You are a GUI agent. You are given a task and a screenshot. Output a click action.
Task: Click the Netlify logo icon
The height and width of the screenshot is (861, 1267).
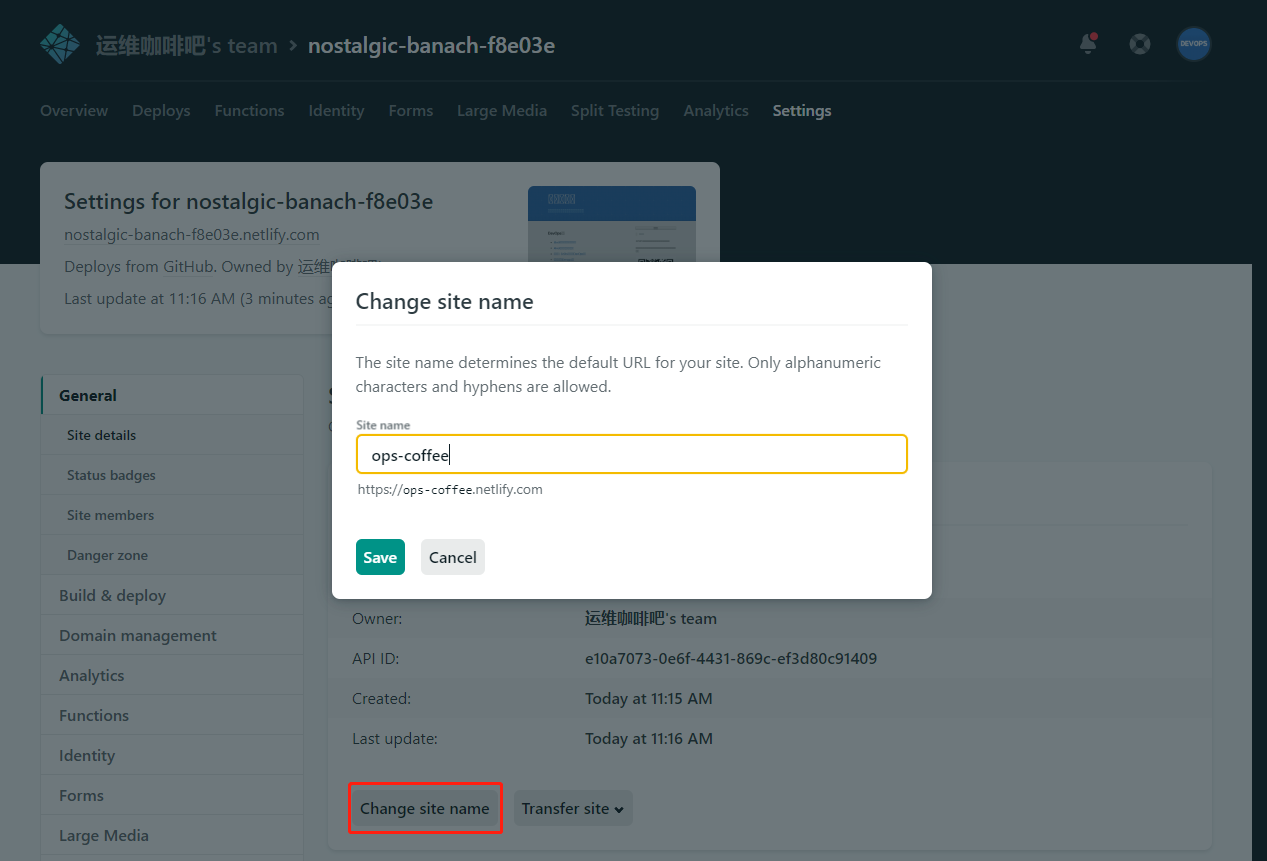click(x=59, y=45)
